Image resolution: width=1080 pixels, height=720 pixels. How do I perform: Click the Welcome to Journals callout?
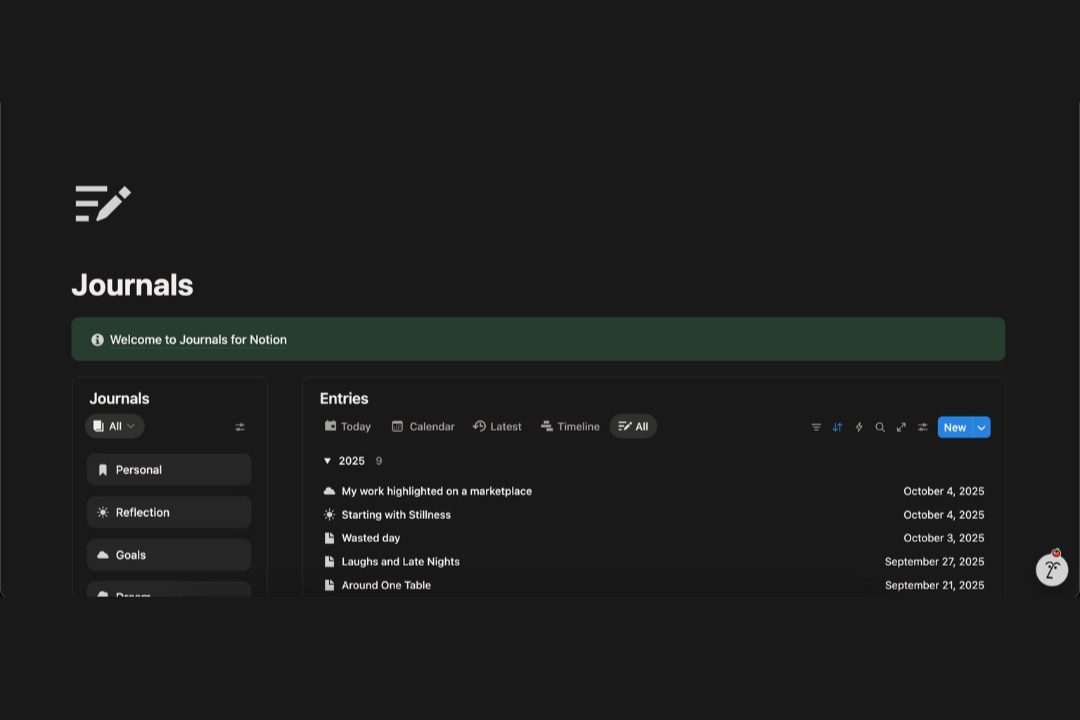point(538,340)
